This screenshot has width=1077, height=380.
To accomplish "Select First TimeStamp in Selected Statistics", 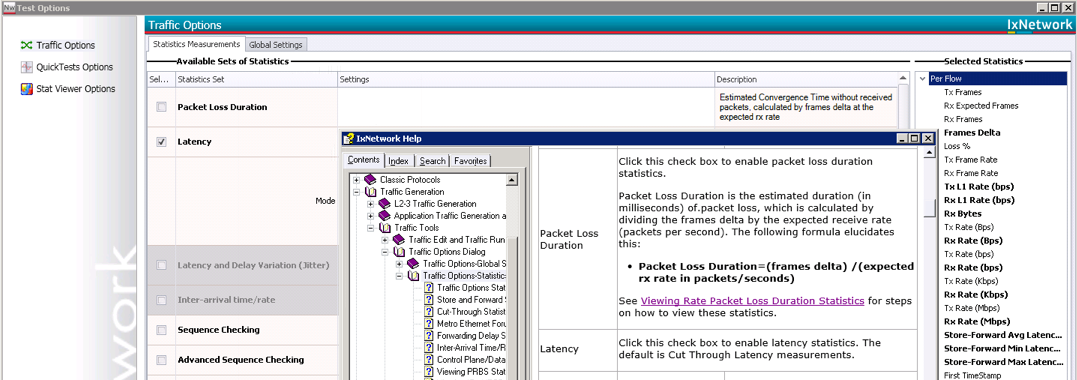I will 973,375.
